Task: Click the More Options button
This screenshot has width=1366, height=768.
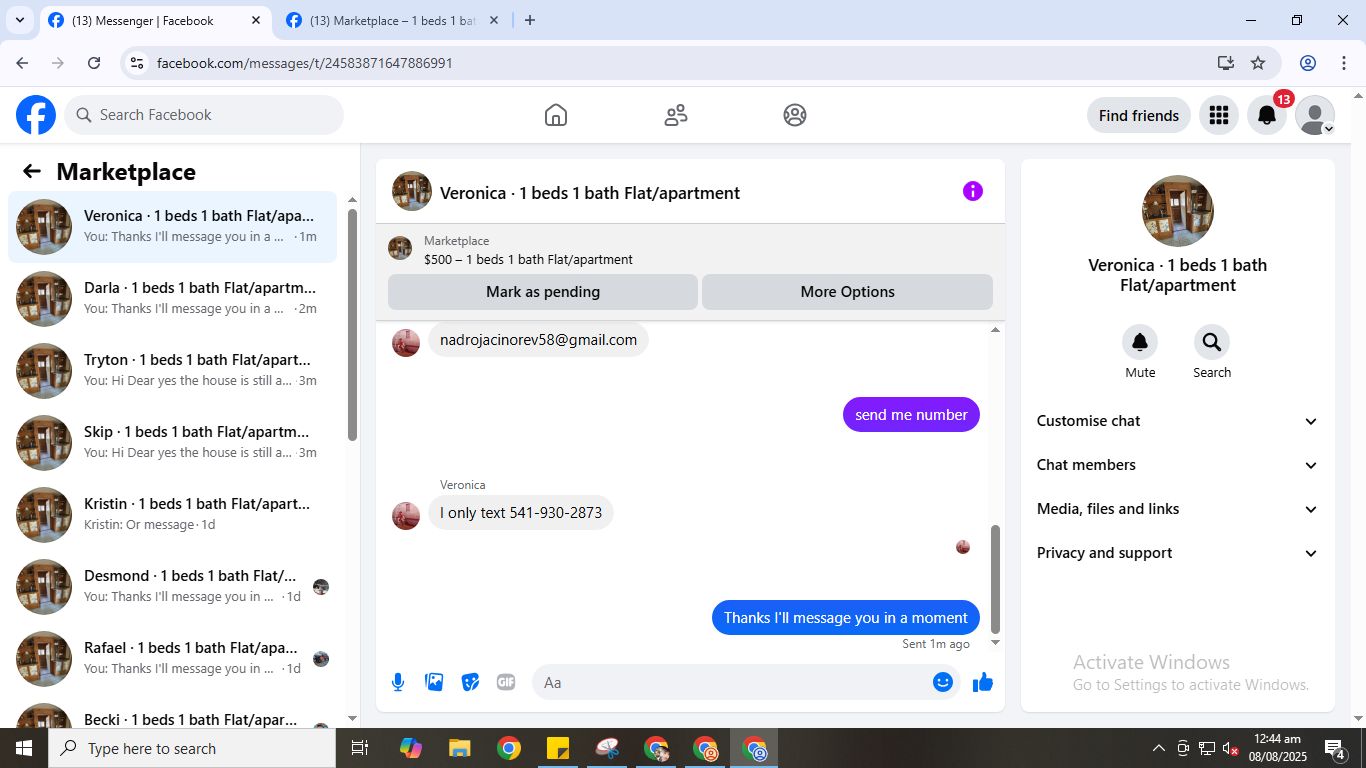Action: (847, 292)
